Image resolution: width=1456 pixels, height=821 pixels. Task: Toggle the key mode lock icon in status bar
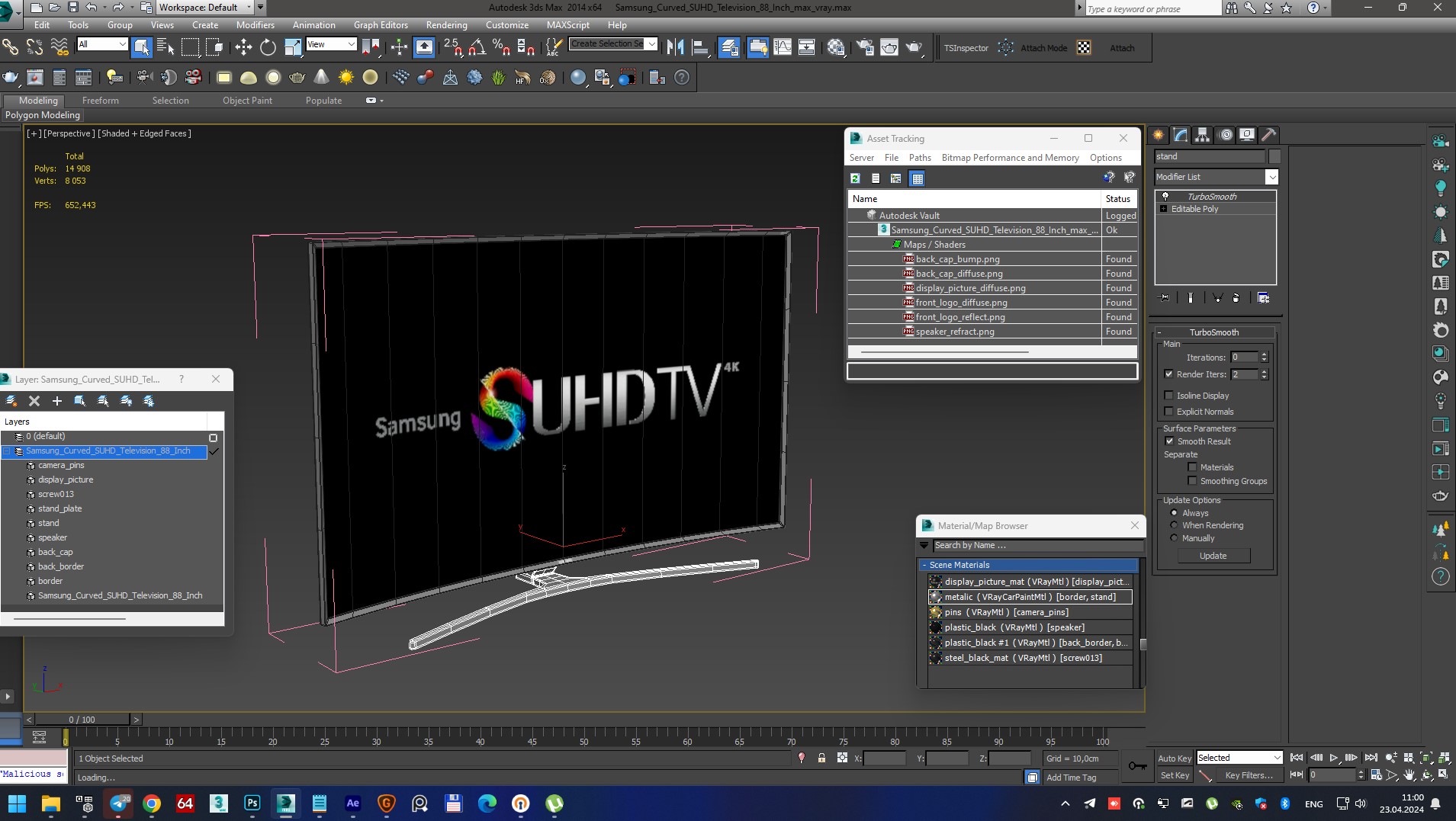click(x=821, y=758)
